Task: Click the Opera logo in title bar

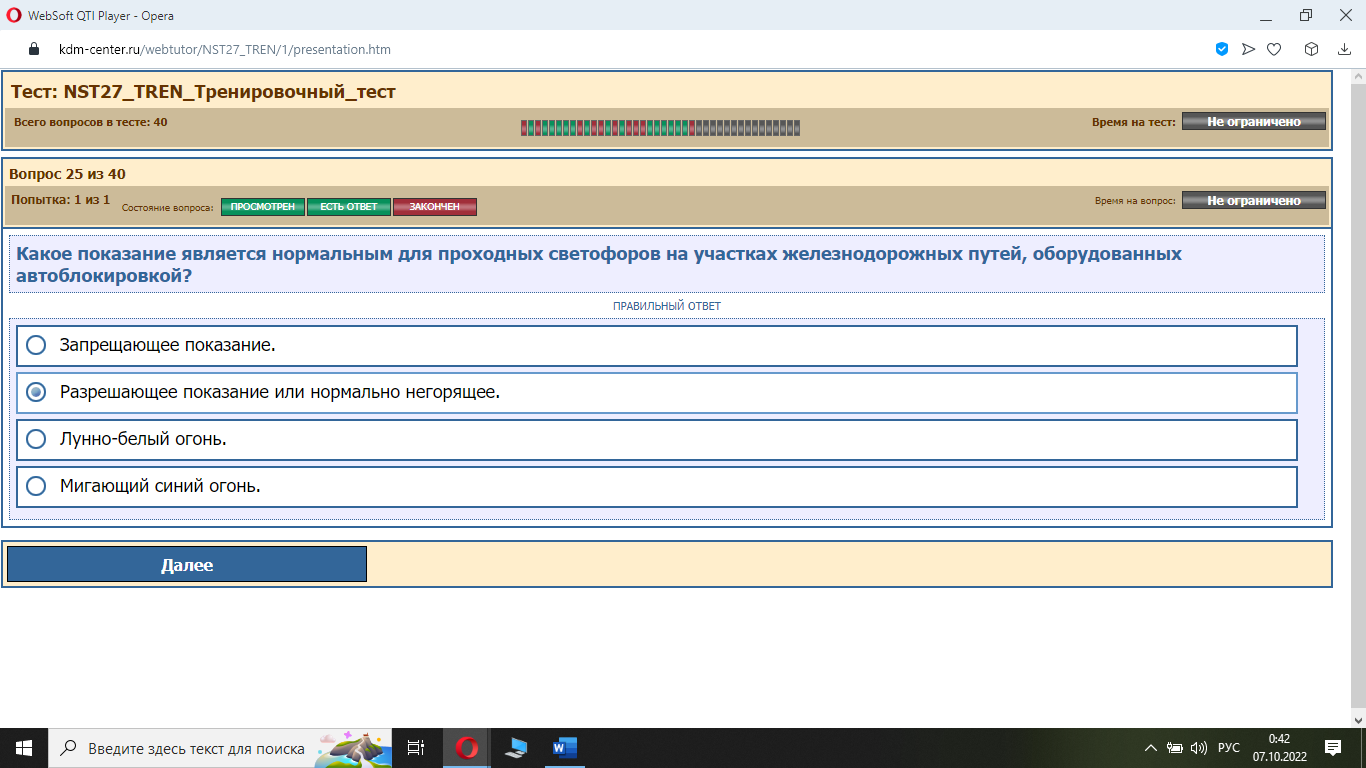Action: [14, 15]
